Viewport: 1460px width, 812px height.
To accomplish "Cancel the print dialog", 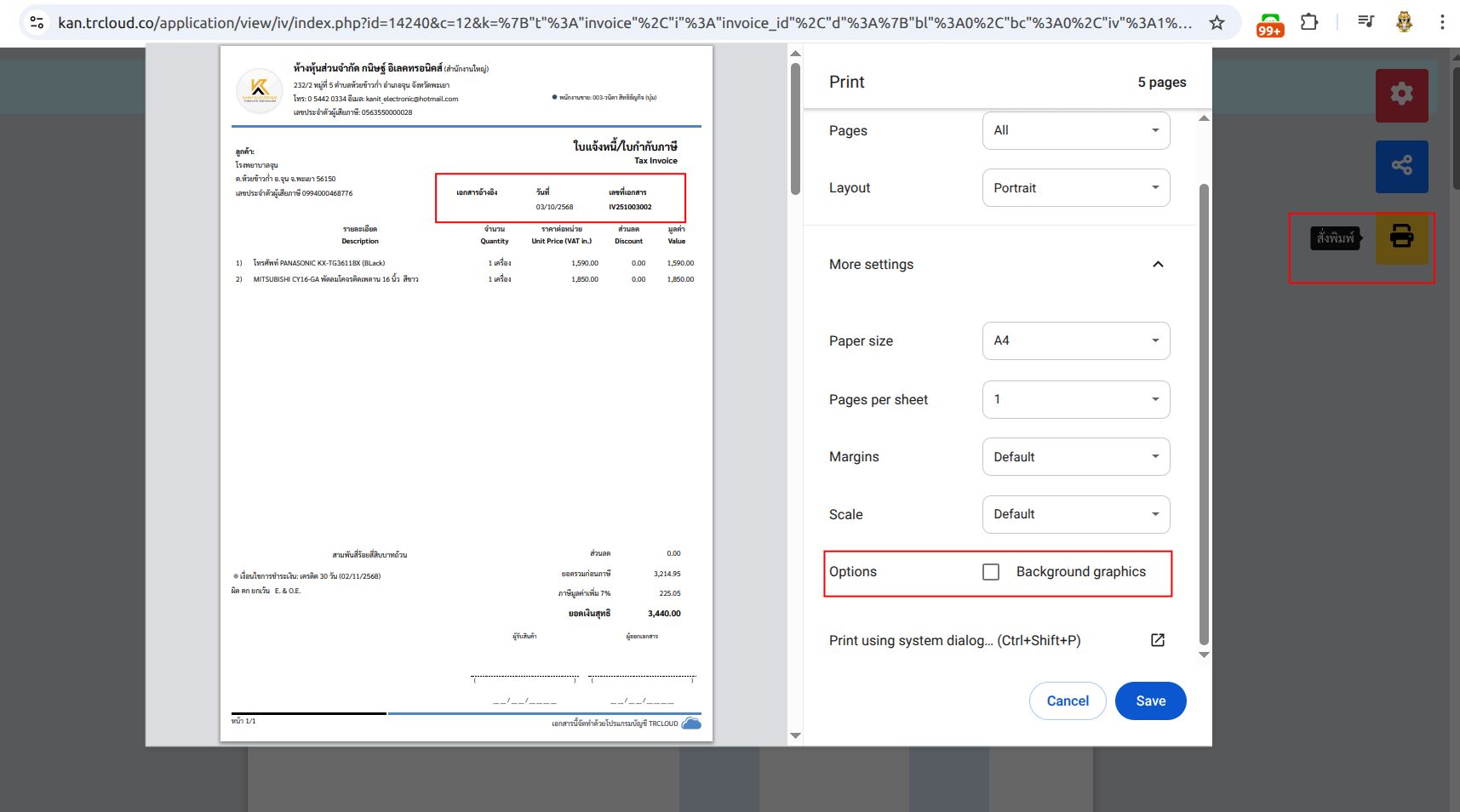I will (1068, 701).
